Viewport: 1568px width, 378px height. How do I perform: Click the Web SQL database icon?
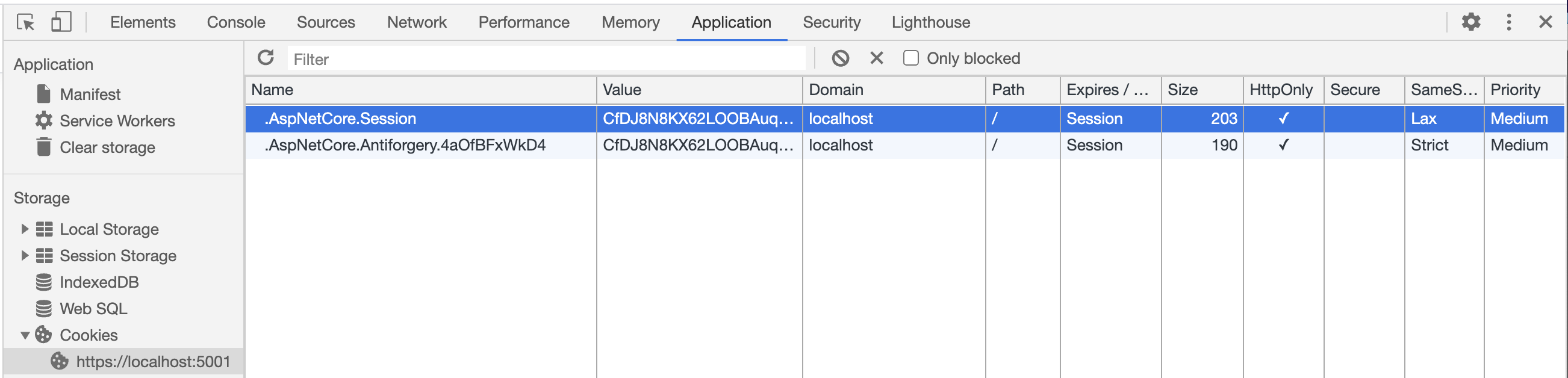(x=43, y=309)
